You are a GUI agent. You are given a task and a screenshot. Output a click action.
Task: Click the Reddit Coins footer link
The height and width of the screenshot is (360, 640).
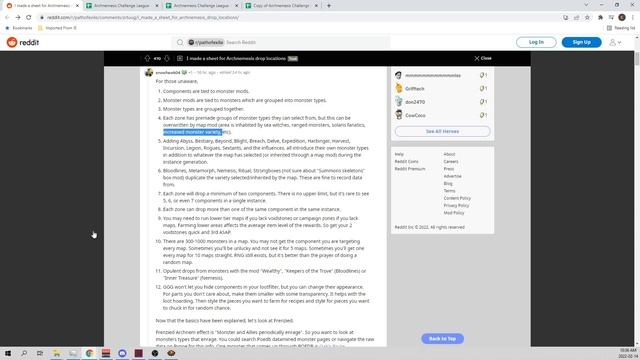click(406, 162)
